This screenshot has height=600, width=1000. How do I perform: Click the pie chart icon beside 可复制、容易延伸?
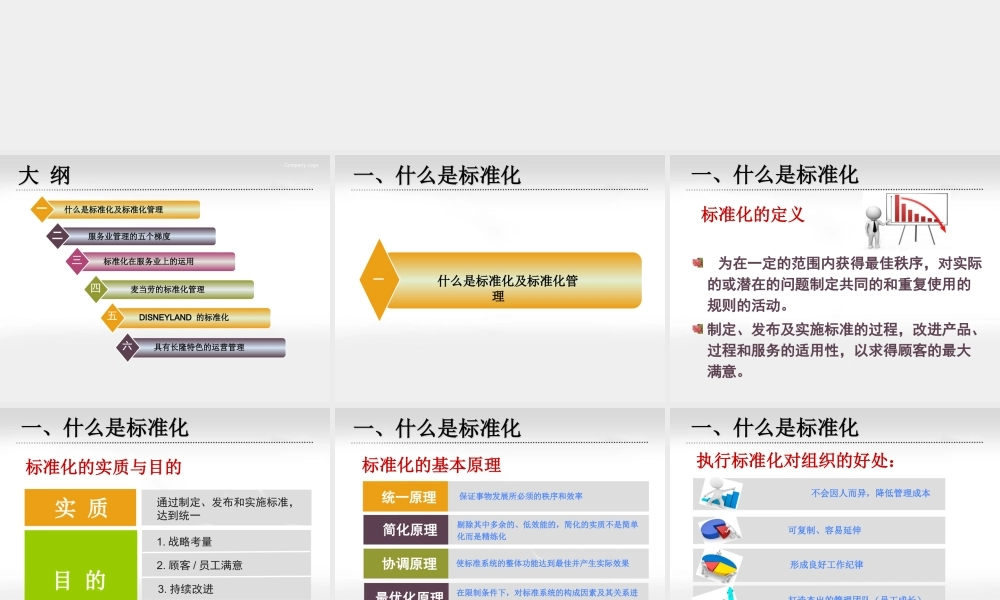click(x=720, y=529)
